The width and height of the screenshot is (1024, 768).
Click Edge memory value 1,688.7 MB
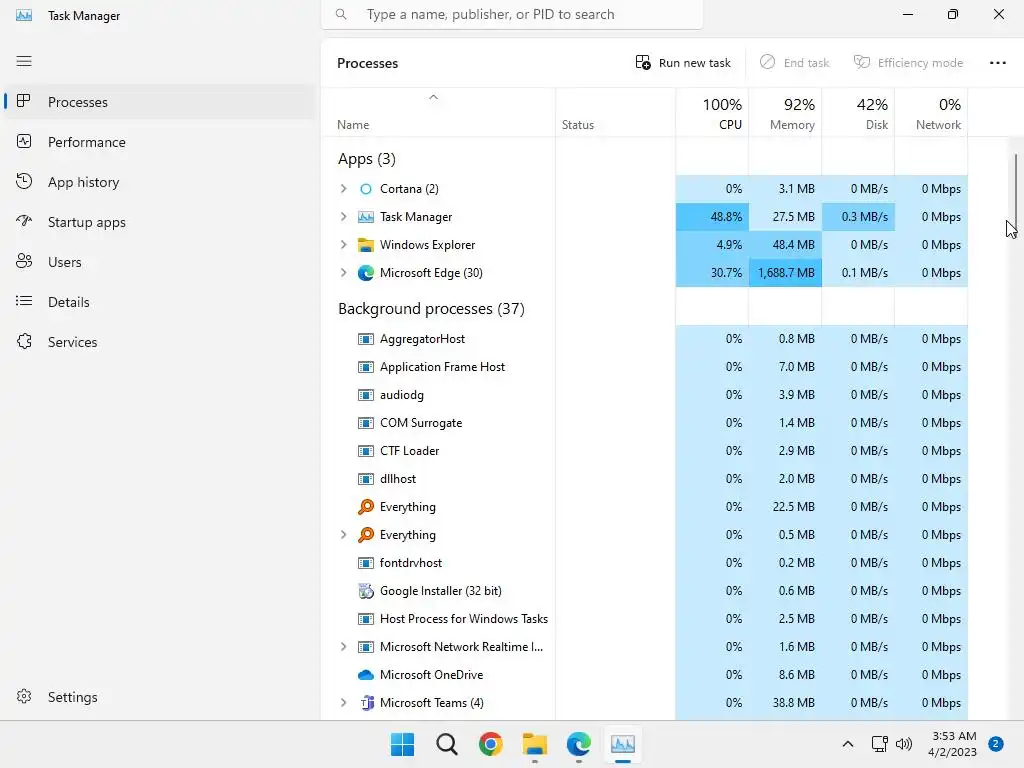point(786,273)
